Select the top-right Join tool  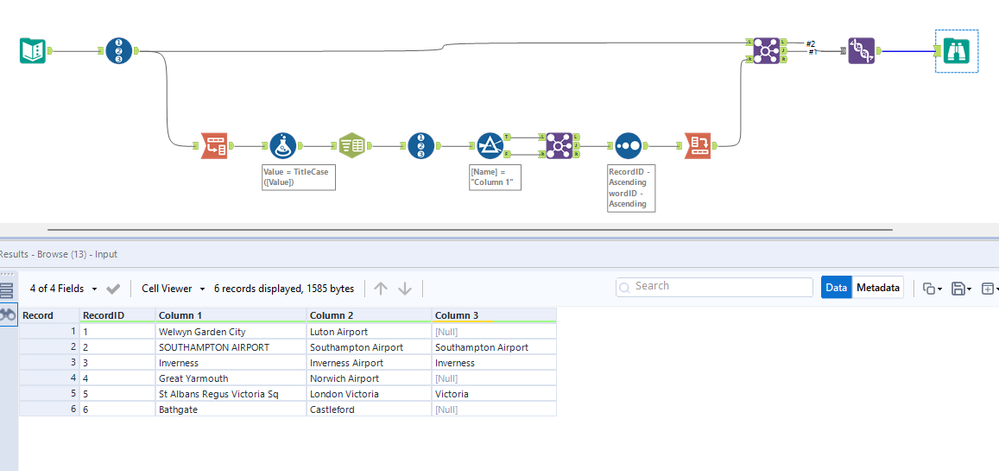pos(766,50)
